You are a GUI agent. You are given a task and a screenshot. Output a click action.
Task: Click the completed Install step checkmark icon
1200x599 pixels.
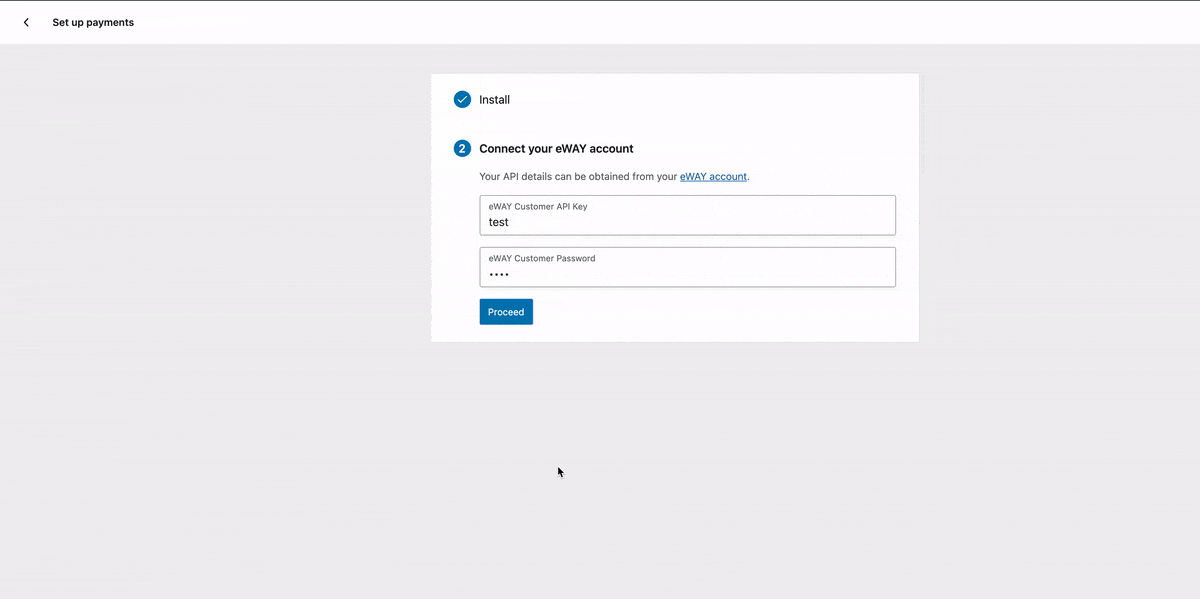[462, 99]
